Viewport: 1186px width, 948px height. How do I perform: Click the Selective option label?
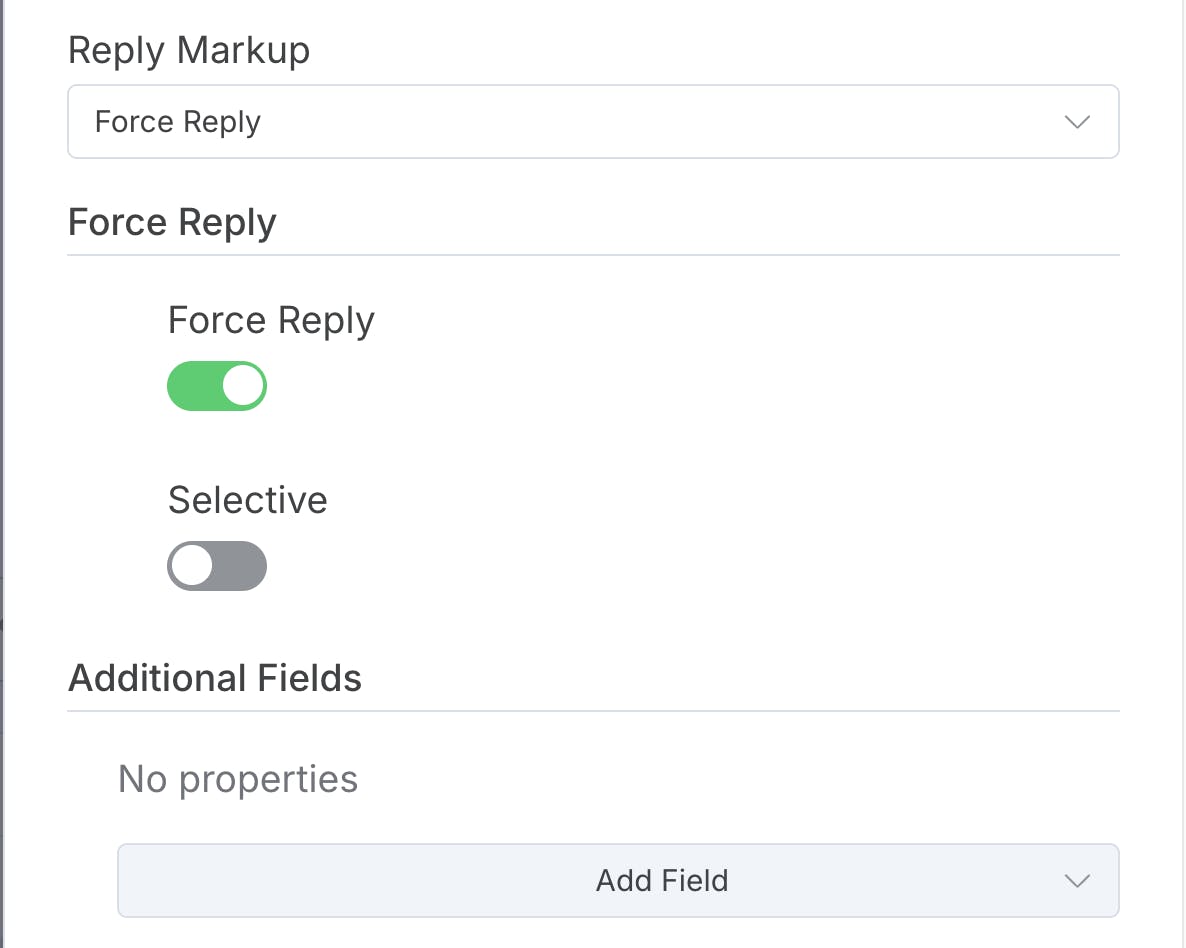[x=247, y=500]
